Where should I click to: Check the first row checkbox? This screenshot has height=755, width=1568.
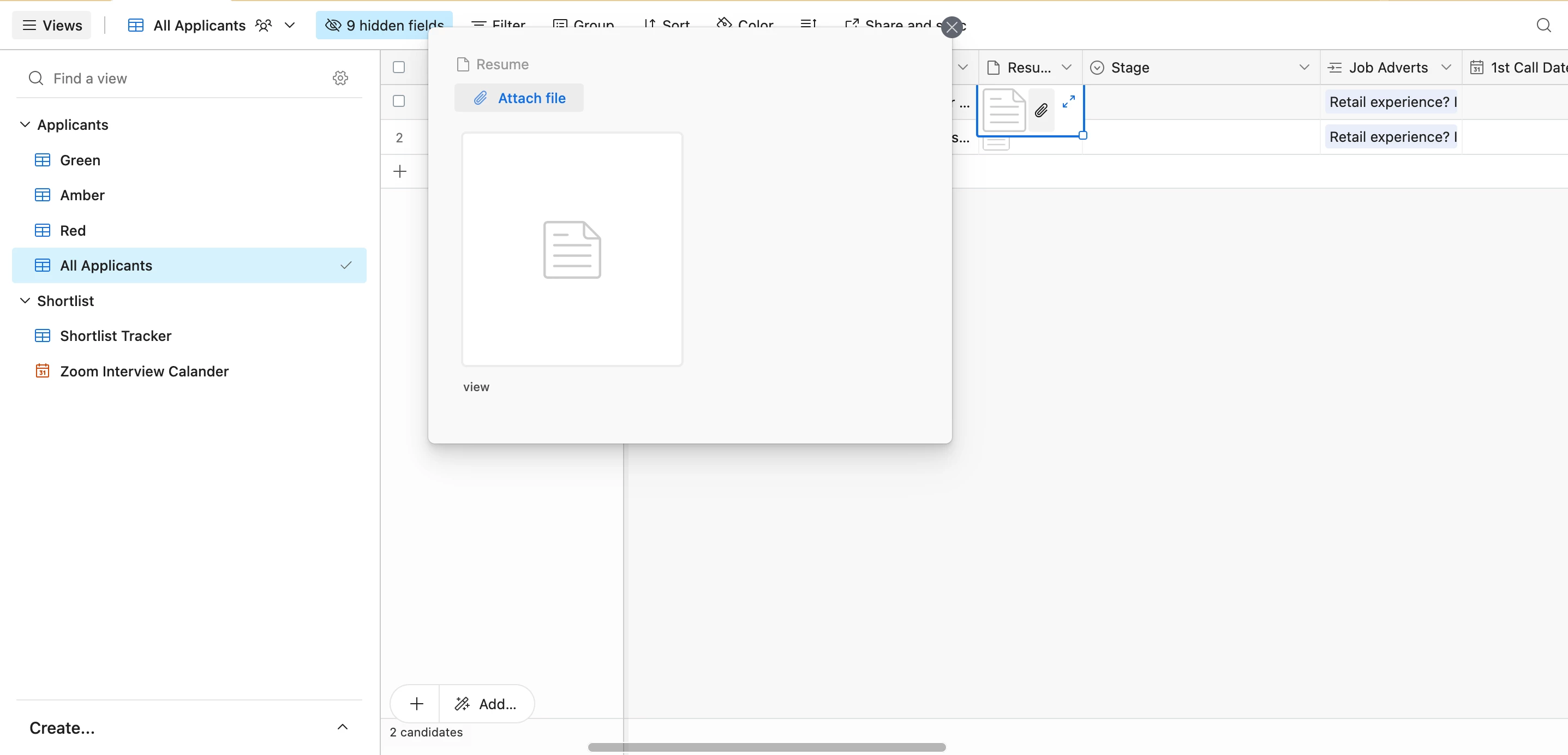click(399, 101)
